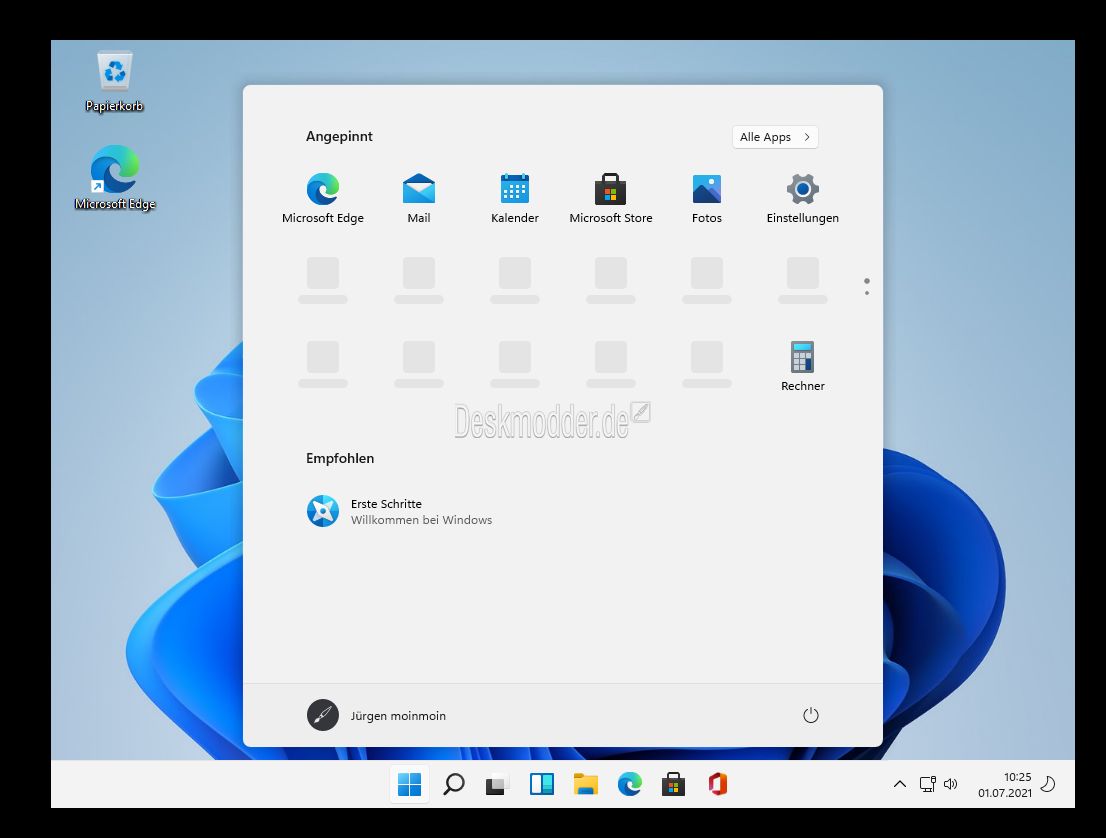Screen dimensions: 1106x838
Task: Open Microsoft Edge from pinned apps
Action: tap(323, 198)
